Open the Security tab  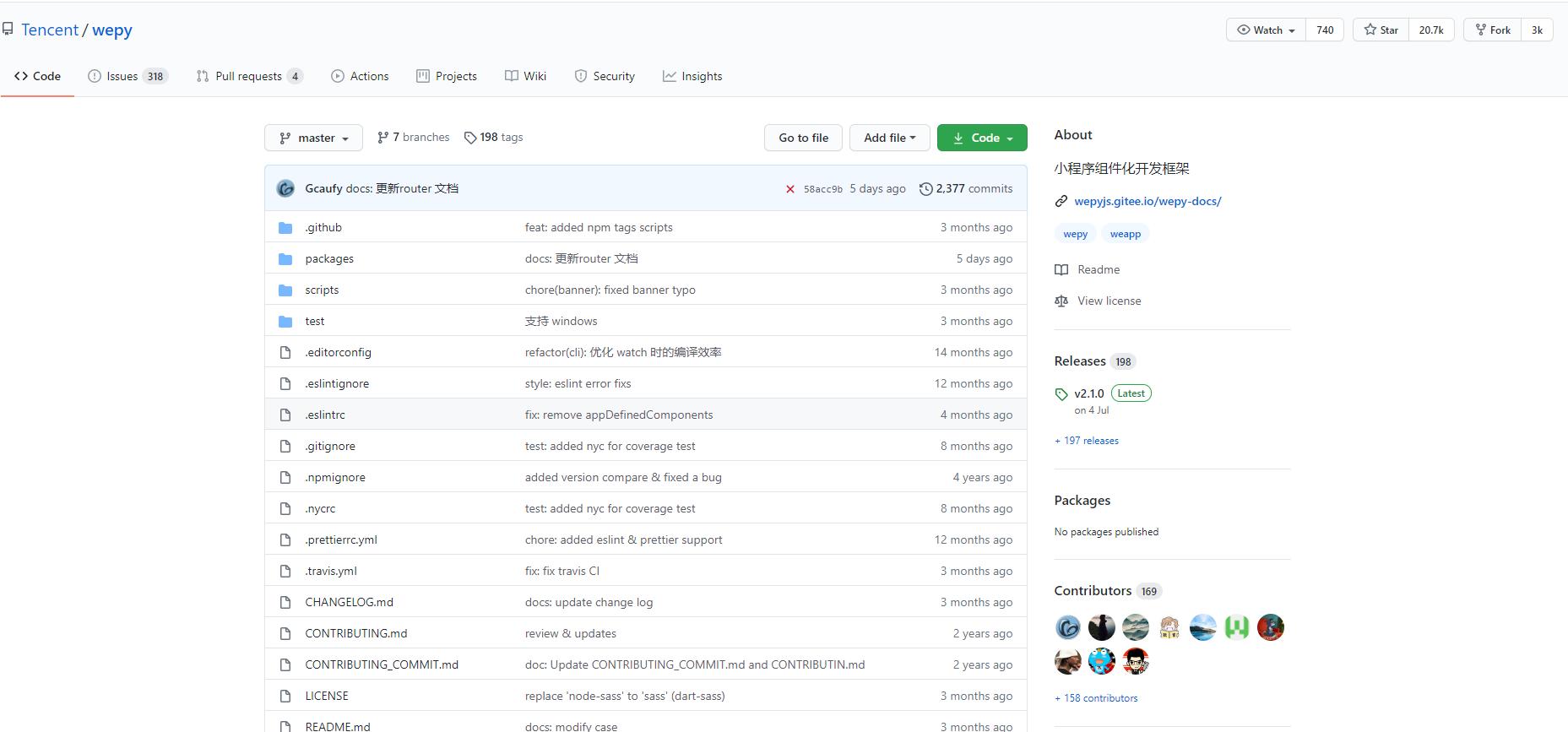click(x=605, y=76)
